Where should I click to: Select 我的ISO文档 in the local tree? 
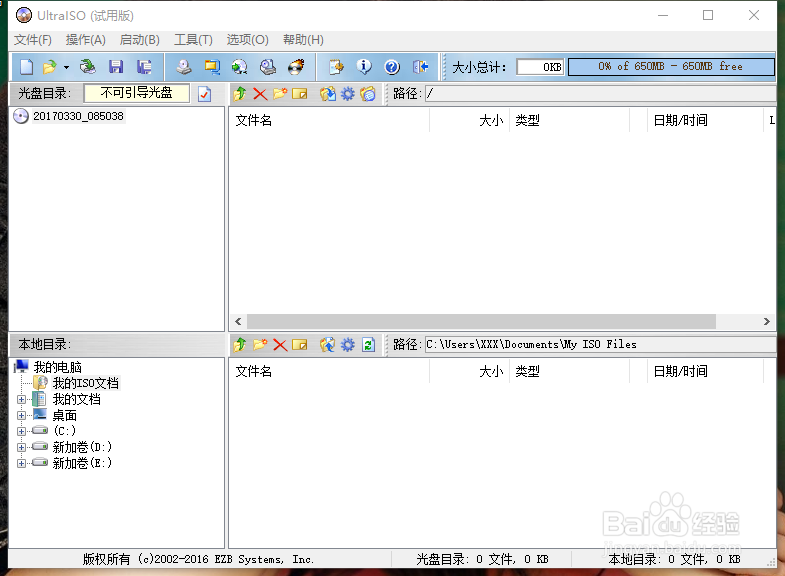tap(86, 383)
